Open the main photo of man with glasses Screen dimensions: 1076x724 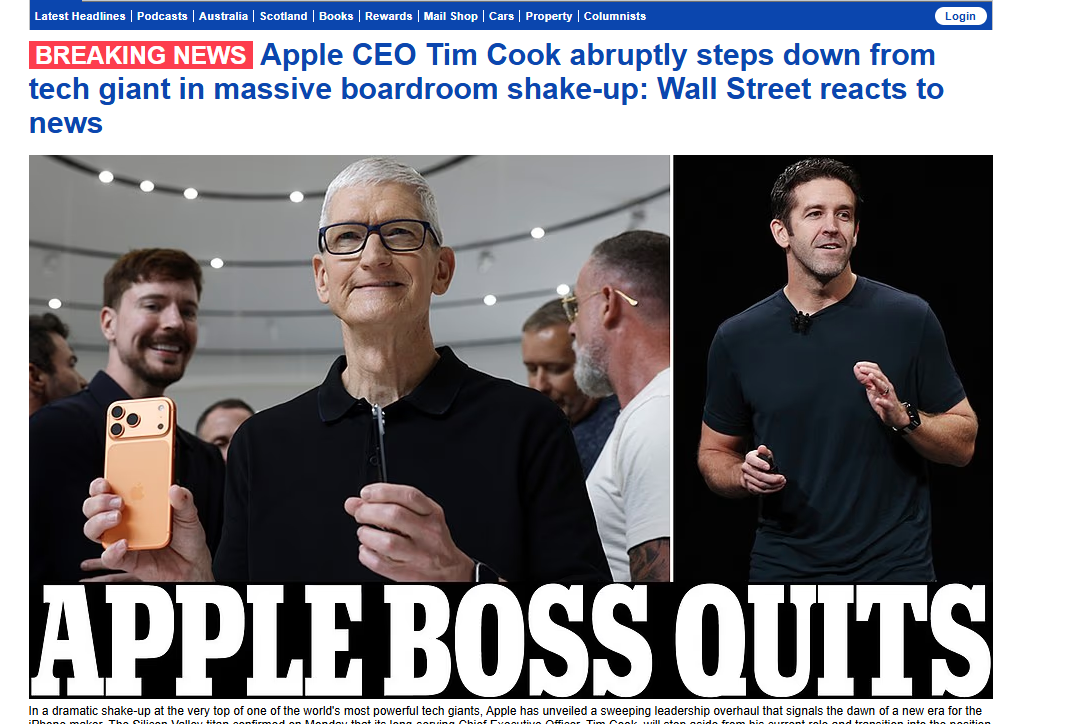[349, 368]
